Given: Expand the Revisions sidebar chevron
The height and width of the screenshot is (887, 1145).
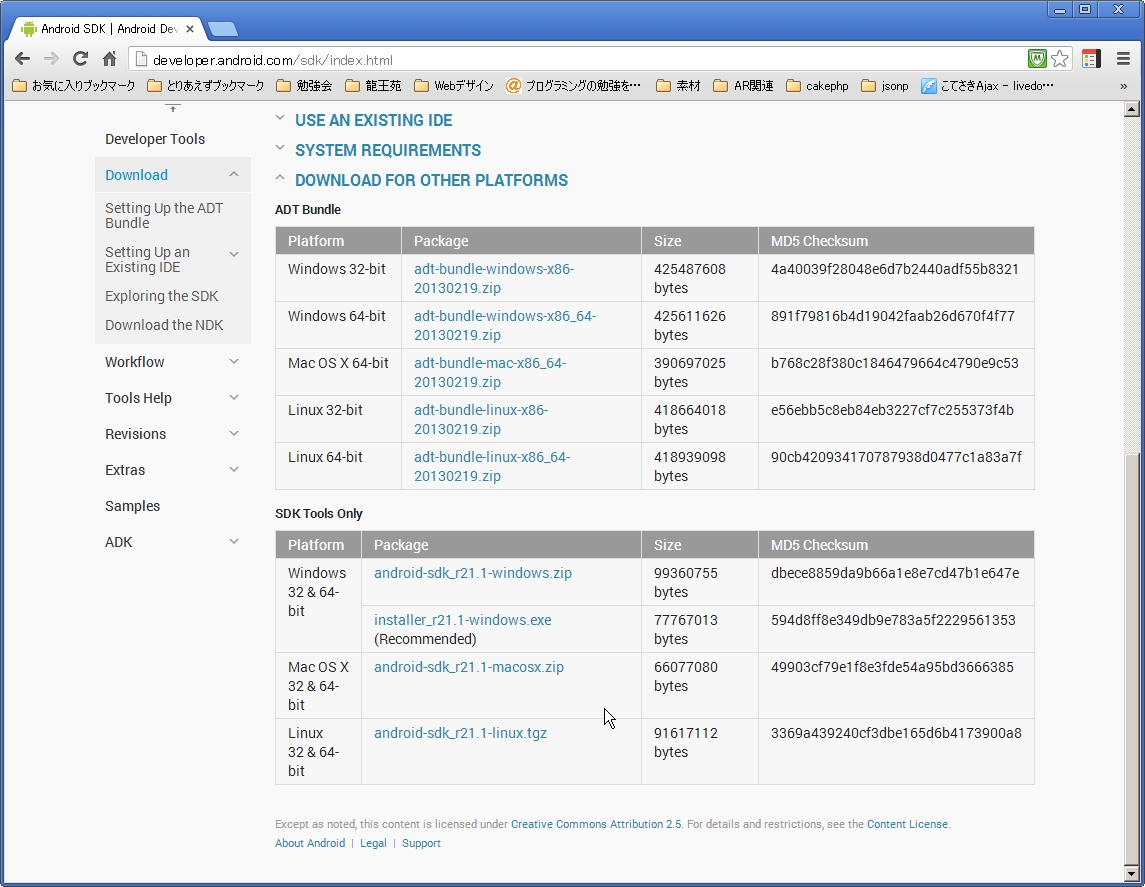Looking at the screenshot, I should click(234, 433).
